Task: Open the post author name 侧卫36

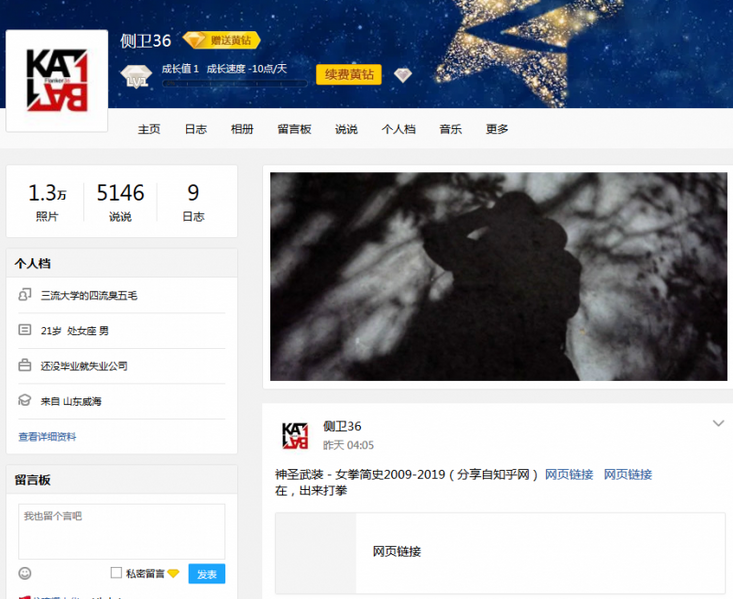Action: [342, 426]
